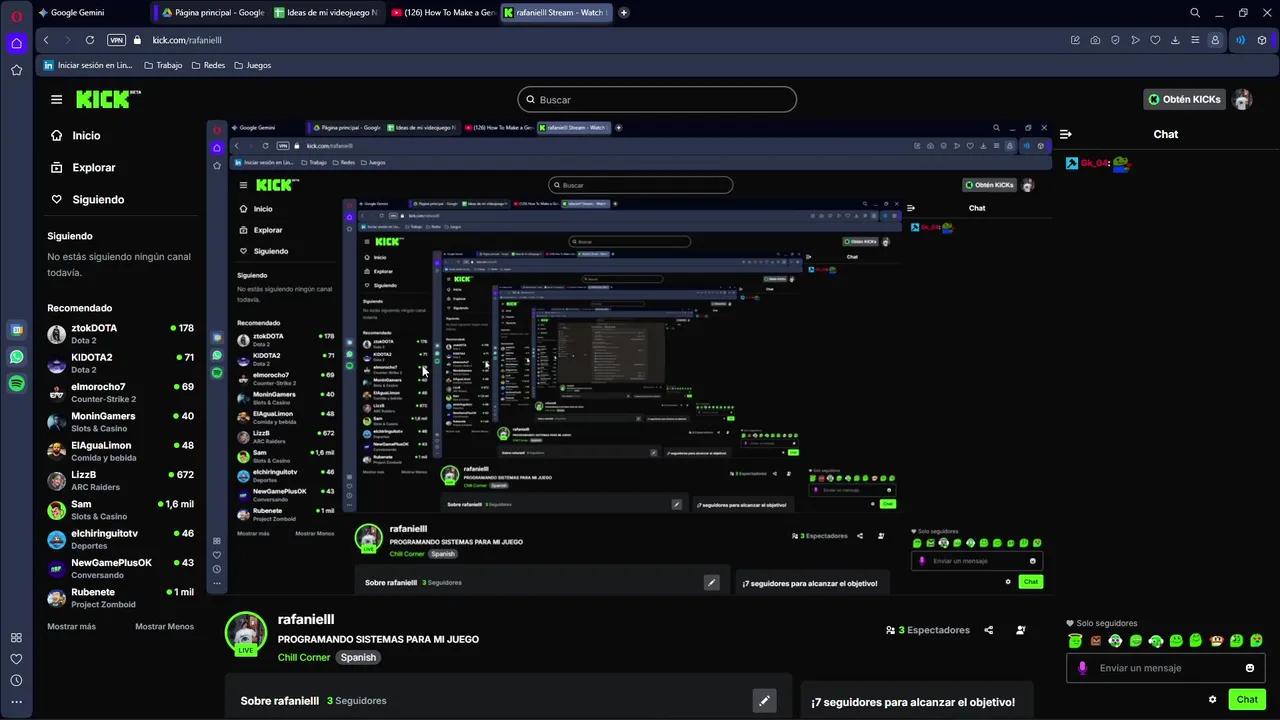Open the downloads icon in Opera's toolbar
1280x720 pixels.
coord(1175,40)
